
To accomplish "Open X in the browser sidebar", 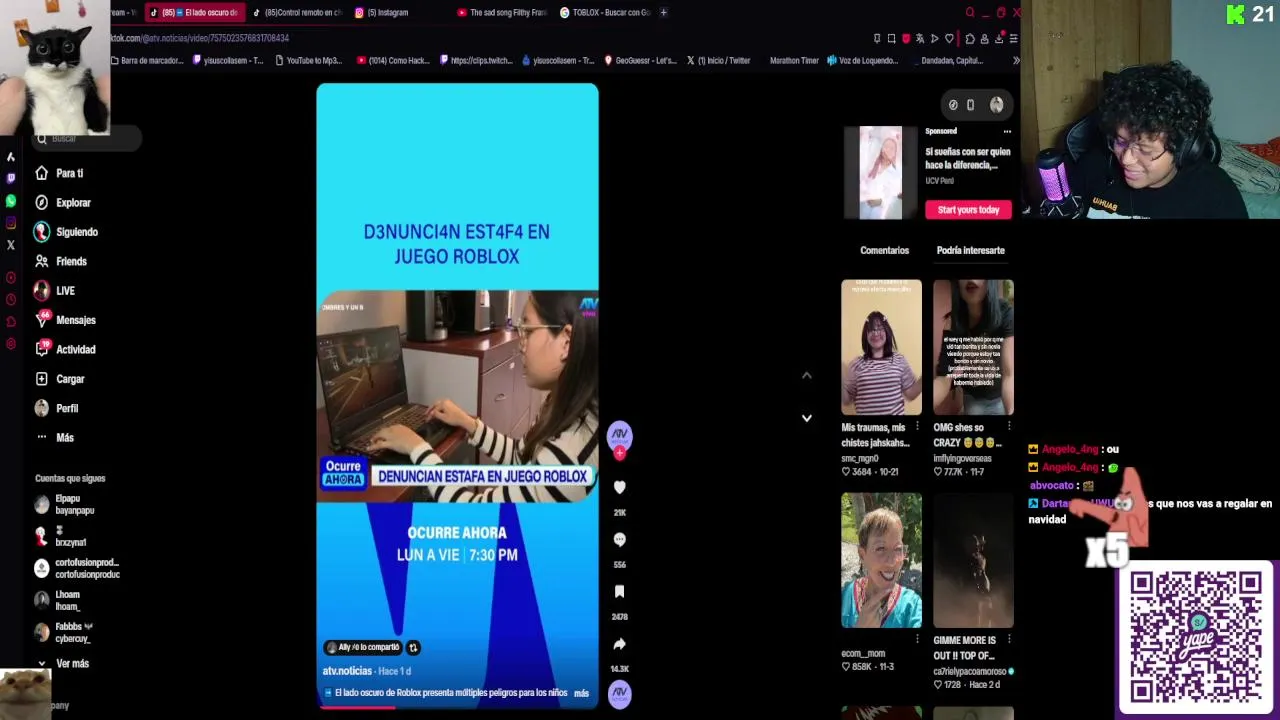I will tap(11, 245).
